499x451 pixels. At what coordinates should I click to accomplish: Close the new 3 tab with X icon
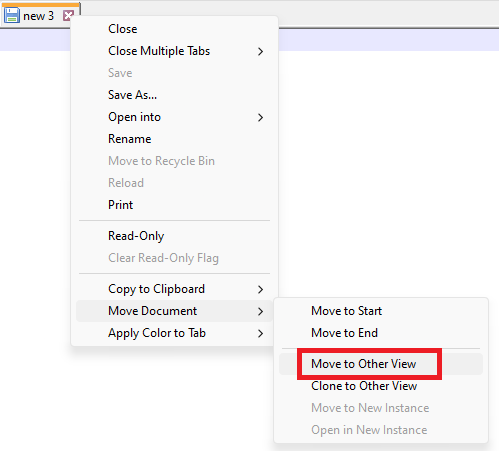pyautogui.click(x=68, y=16)
